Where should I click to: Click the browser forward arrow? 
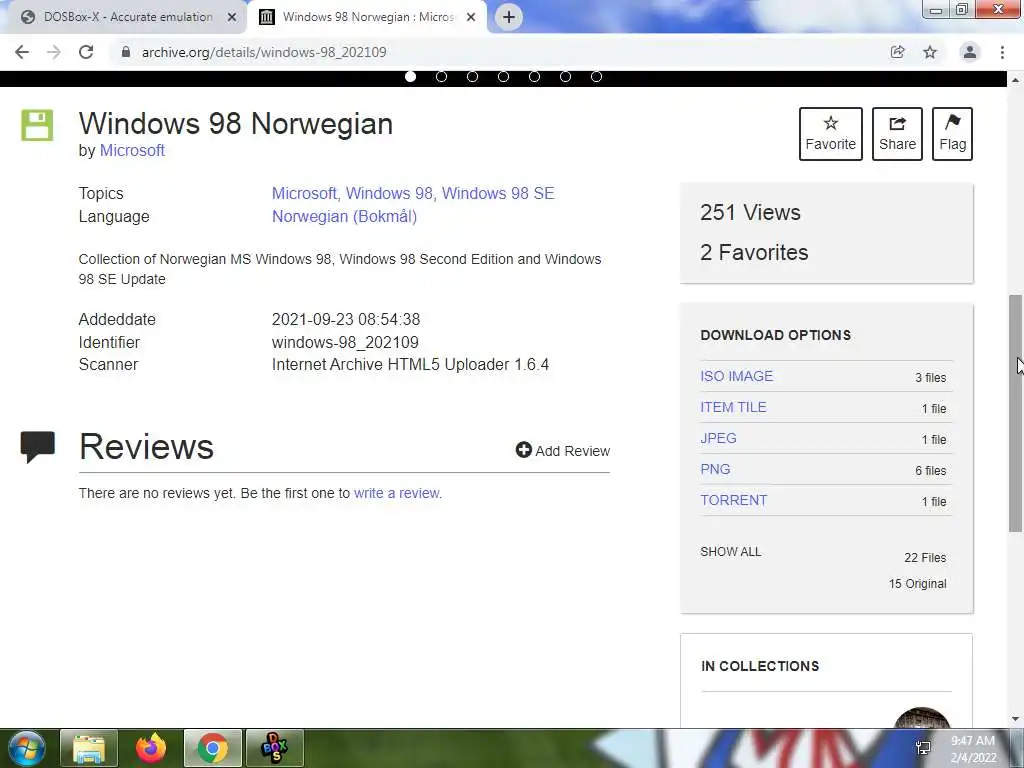point(54,52)
